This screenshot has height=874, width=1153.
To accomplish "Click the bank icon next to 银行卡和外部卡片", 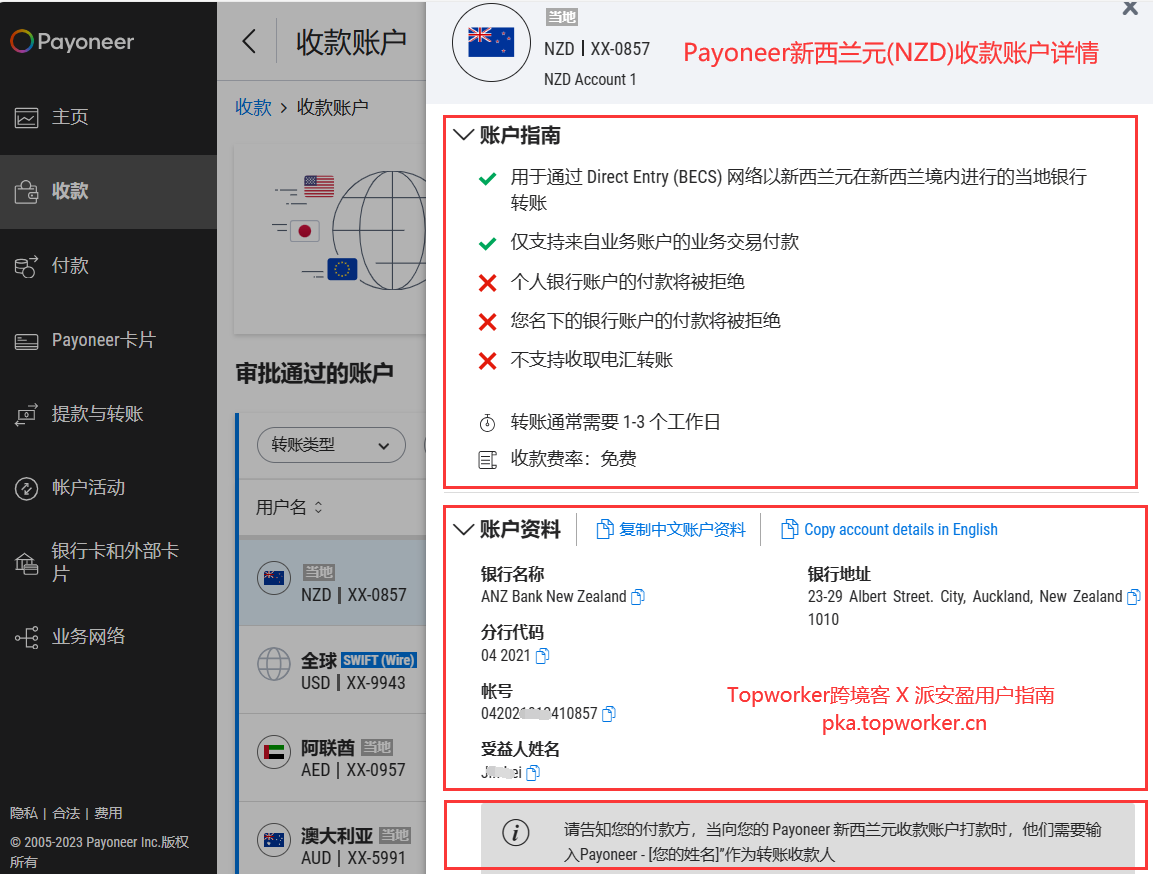I will (x=26, y=564).
